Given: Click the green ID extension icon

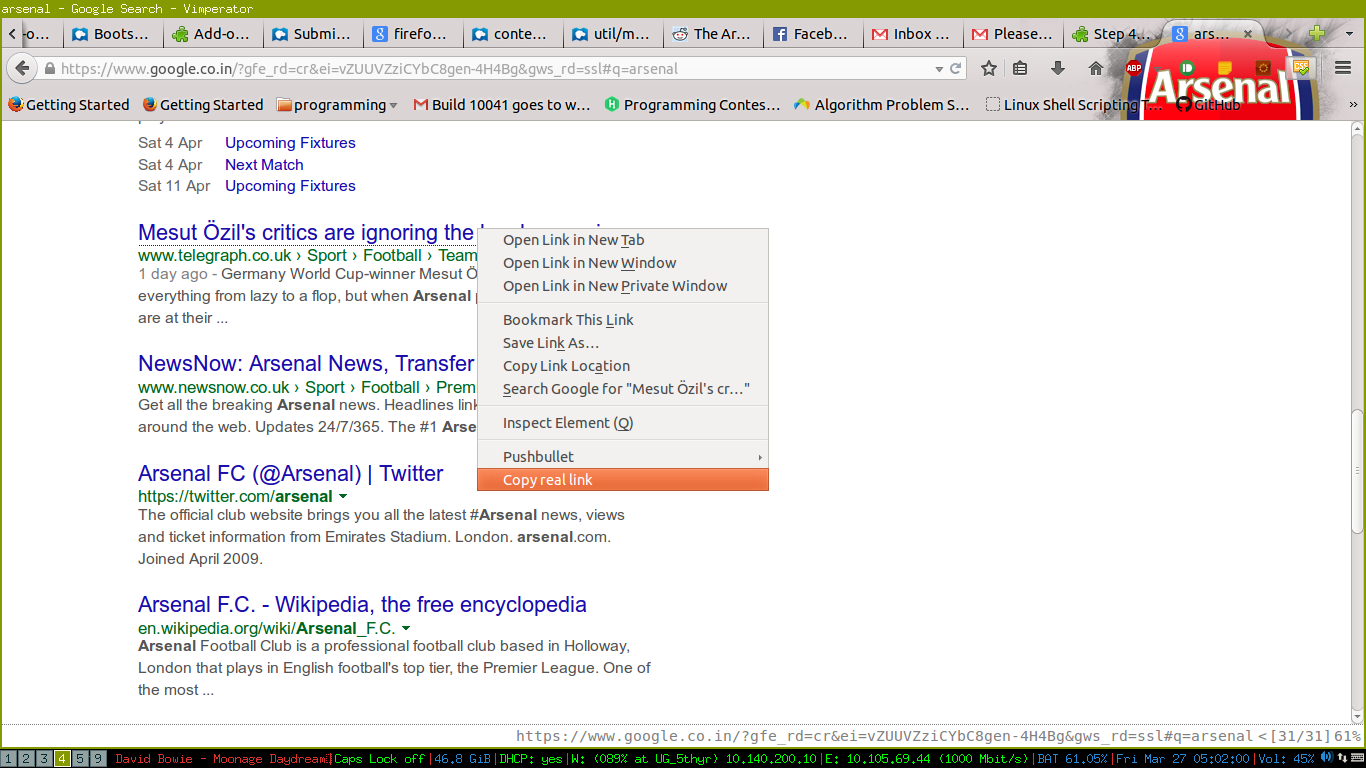Looking at the screenshot, I should pos(1187,68).
